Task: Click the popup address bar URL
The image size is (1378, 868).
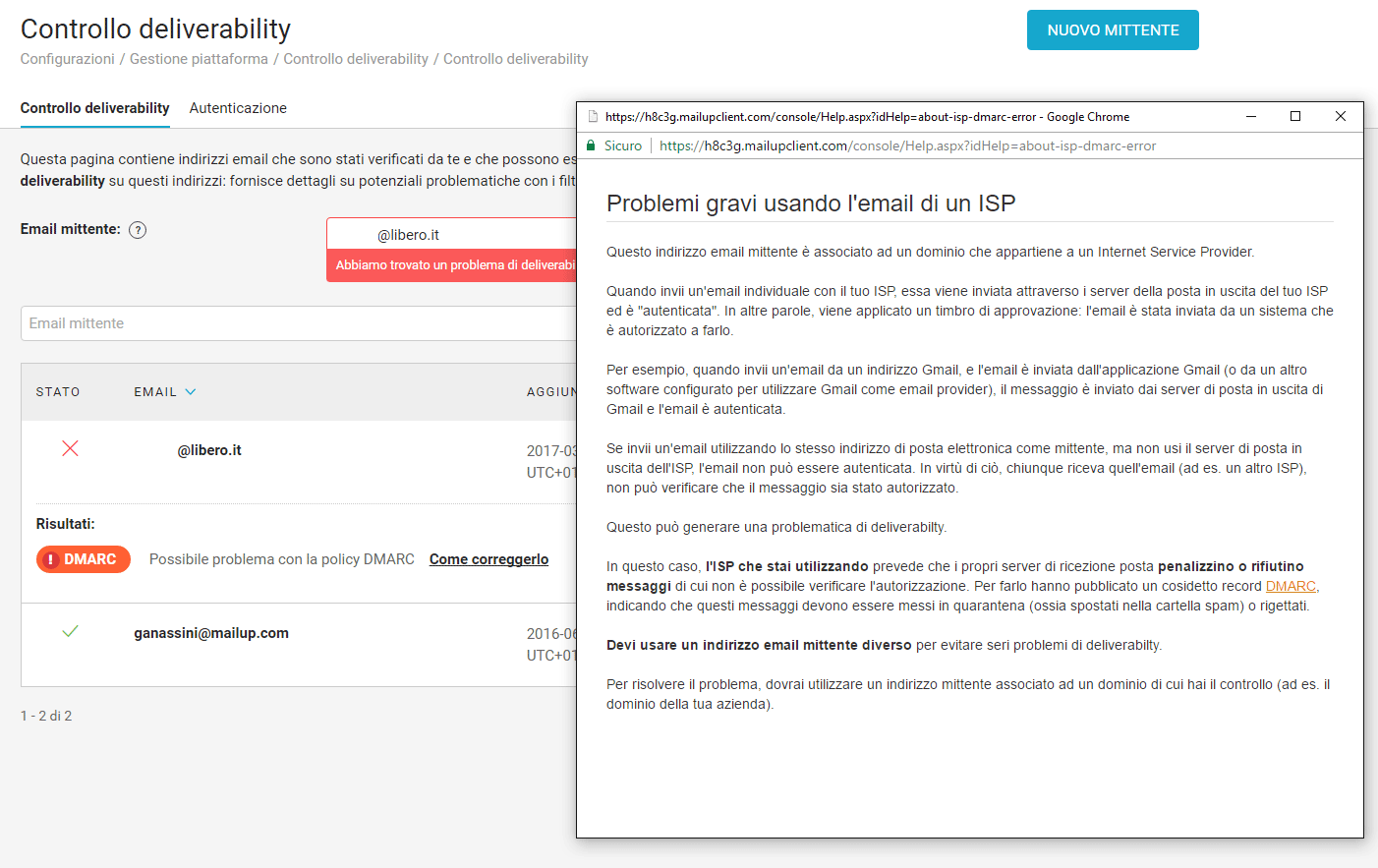Action: click(x=907, y=145)
